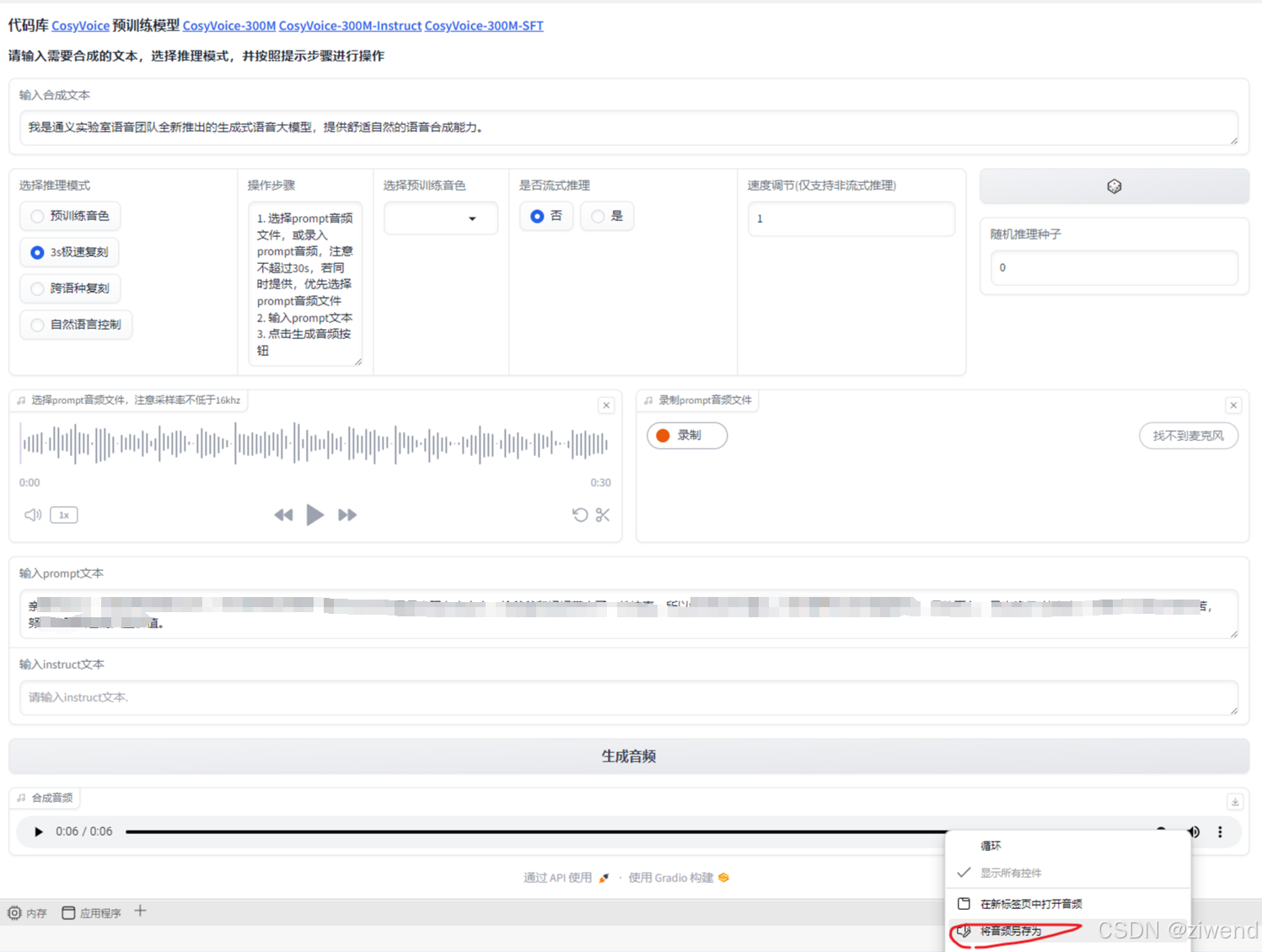This screenshot has width=1262, height=952.
Task: Click the plus icon in bottom bar
Action: (x=140, y=912)
